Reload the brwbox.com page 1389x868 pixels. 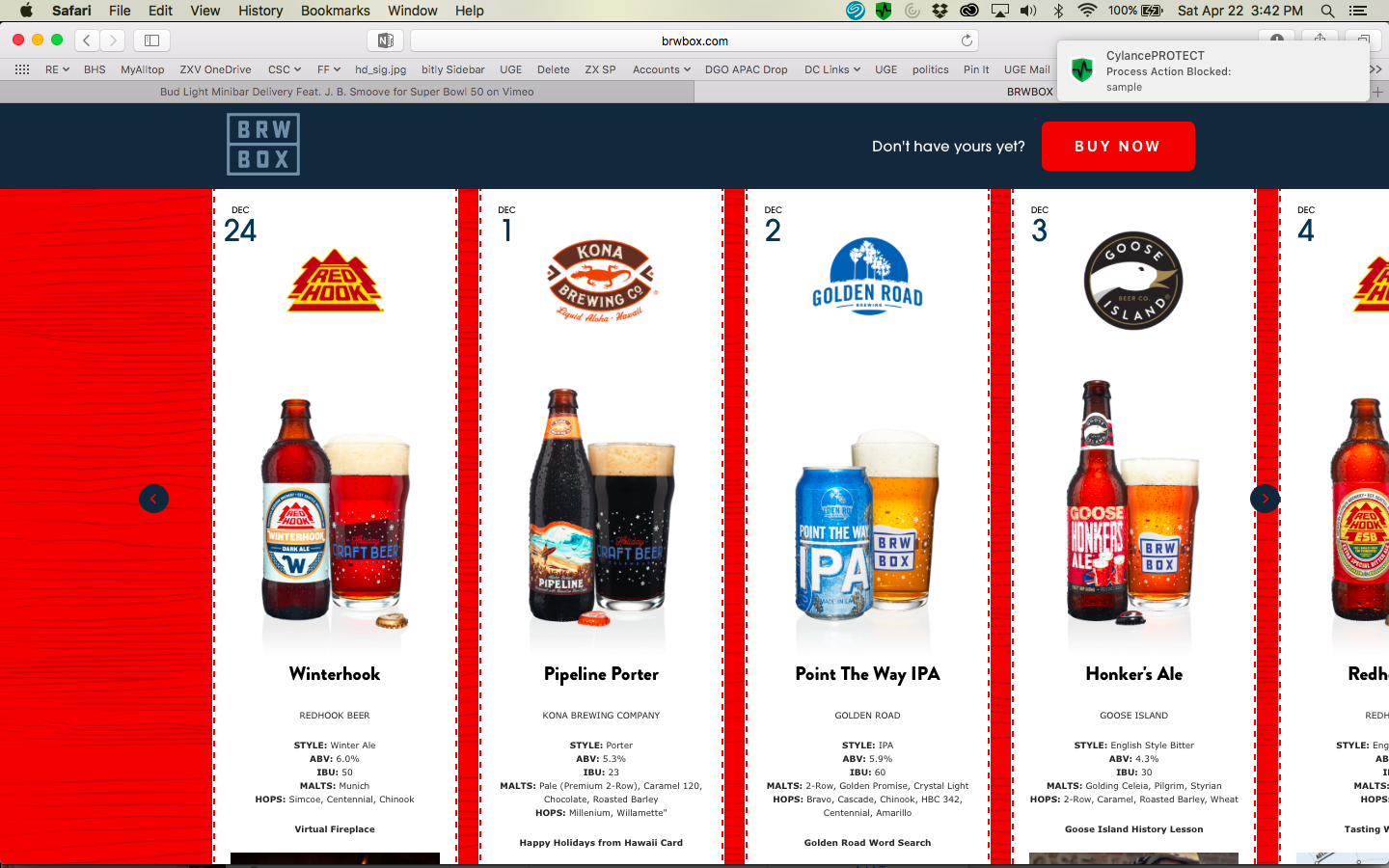(x=967, y=41)
